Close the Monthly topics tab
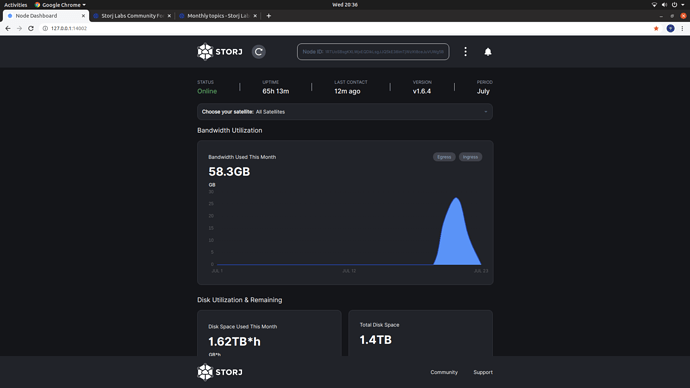This screenshot has height=388, width=690. (x=255, y=16)
